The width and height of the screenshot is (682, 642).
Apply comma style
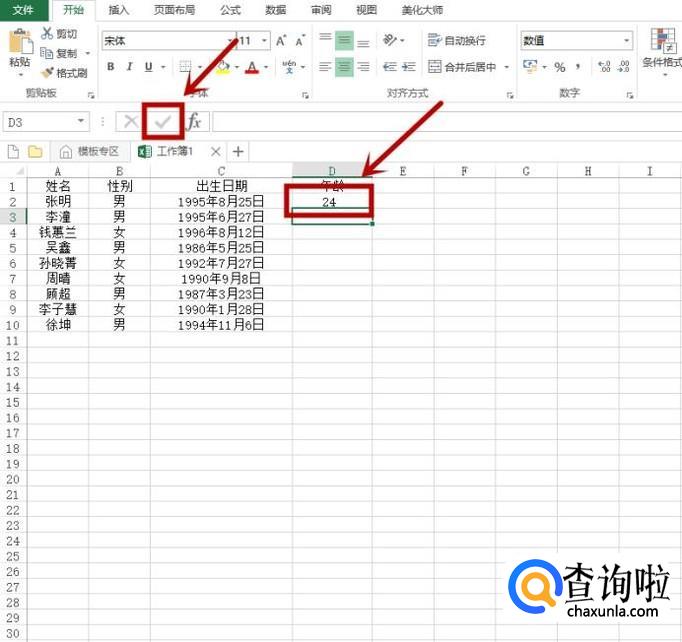coord(578,67)
